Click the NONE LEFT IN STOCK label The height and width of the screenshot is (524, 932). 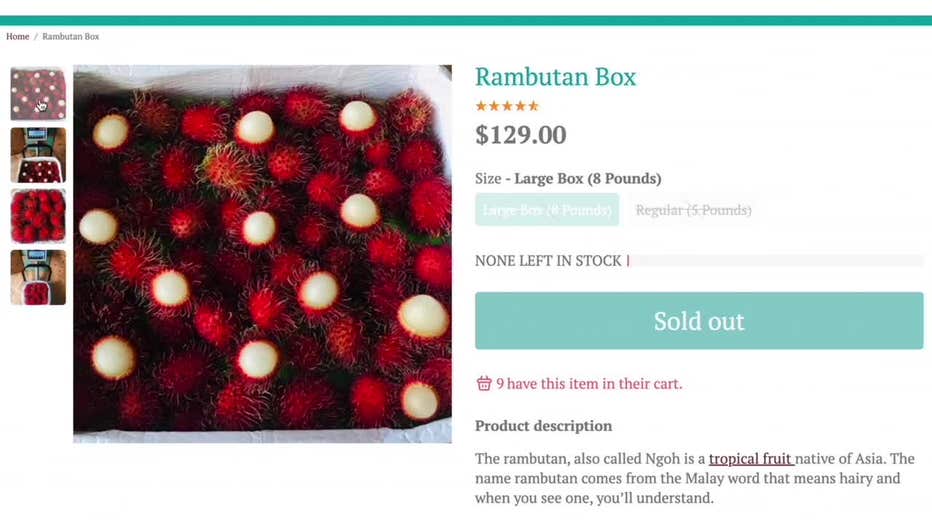click(548, 261)
